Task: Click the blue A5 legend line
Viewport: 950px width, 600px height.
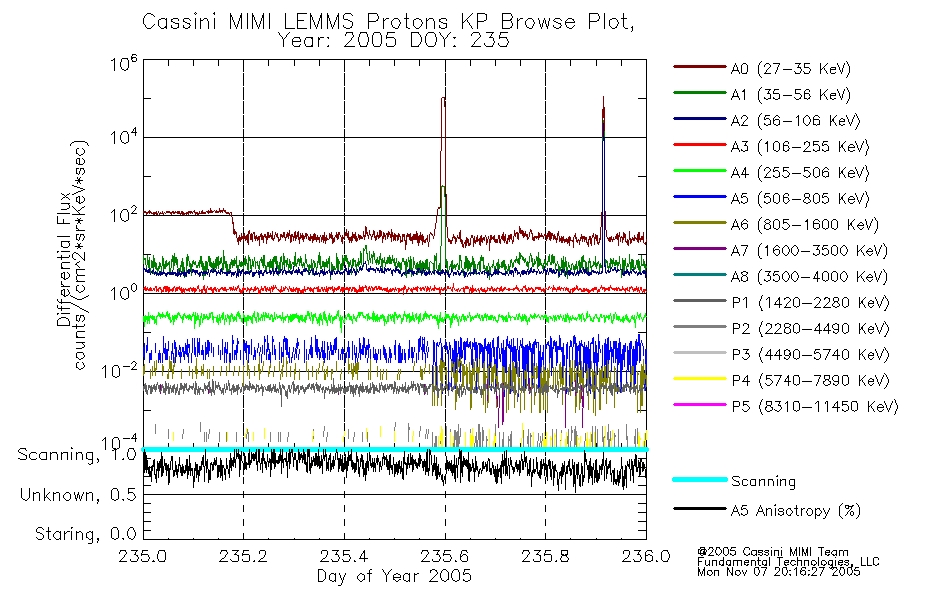Action: coord(700,197)
